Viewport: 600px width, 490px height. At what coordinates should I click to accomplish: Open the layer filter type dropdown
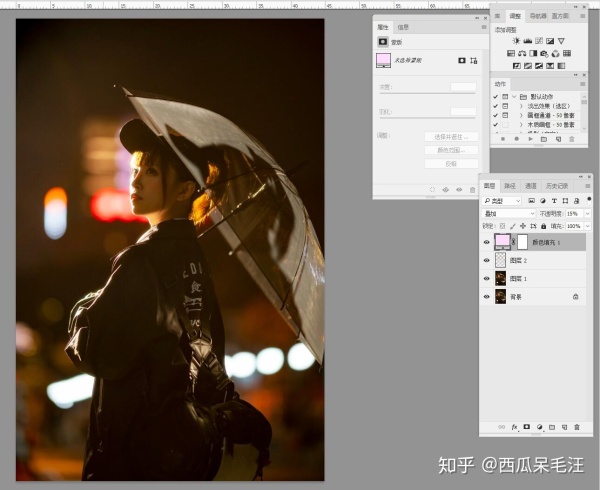[502, 201]
